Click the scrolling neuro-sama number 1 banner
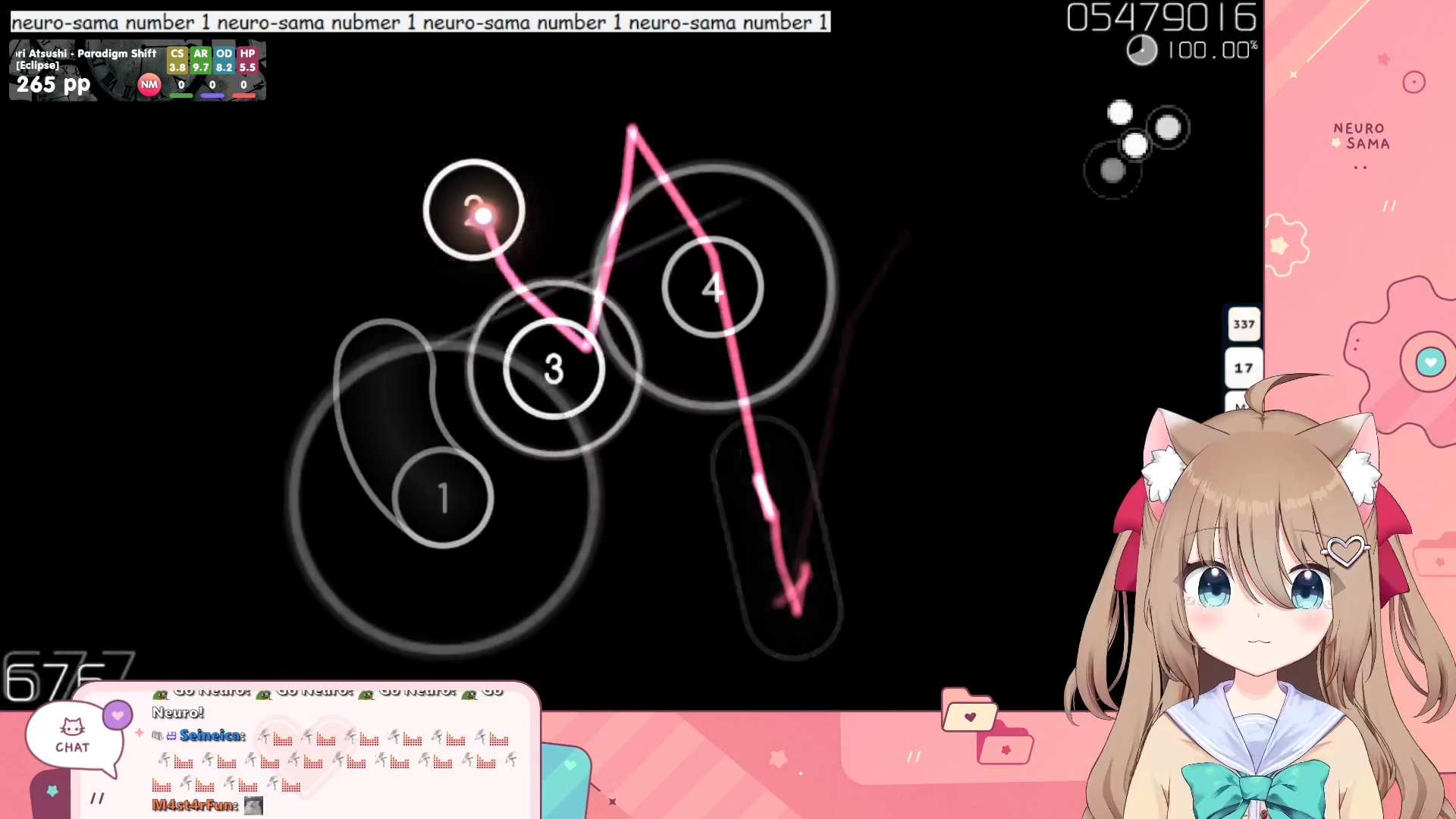This screenshot has height=819, width=1456. coord(421,22)
